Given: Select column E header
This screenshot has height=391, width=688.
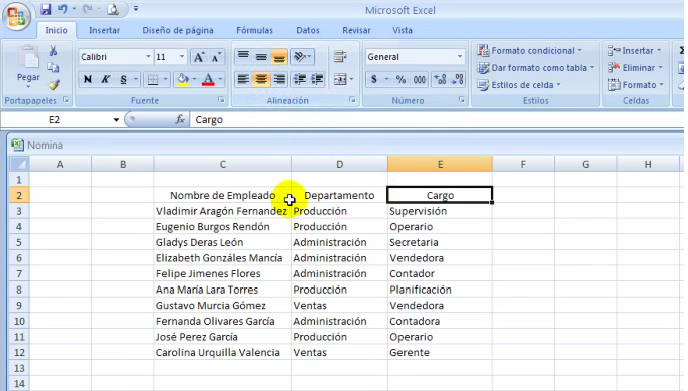Looking at the screenshot, I should pos(440,164).
